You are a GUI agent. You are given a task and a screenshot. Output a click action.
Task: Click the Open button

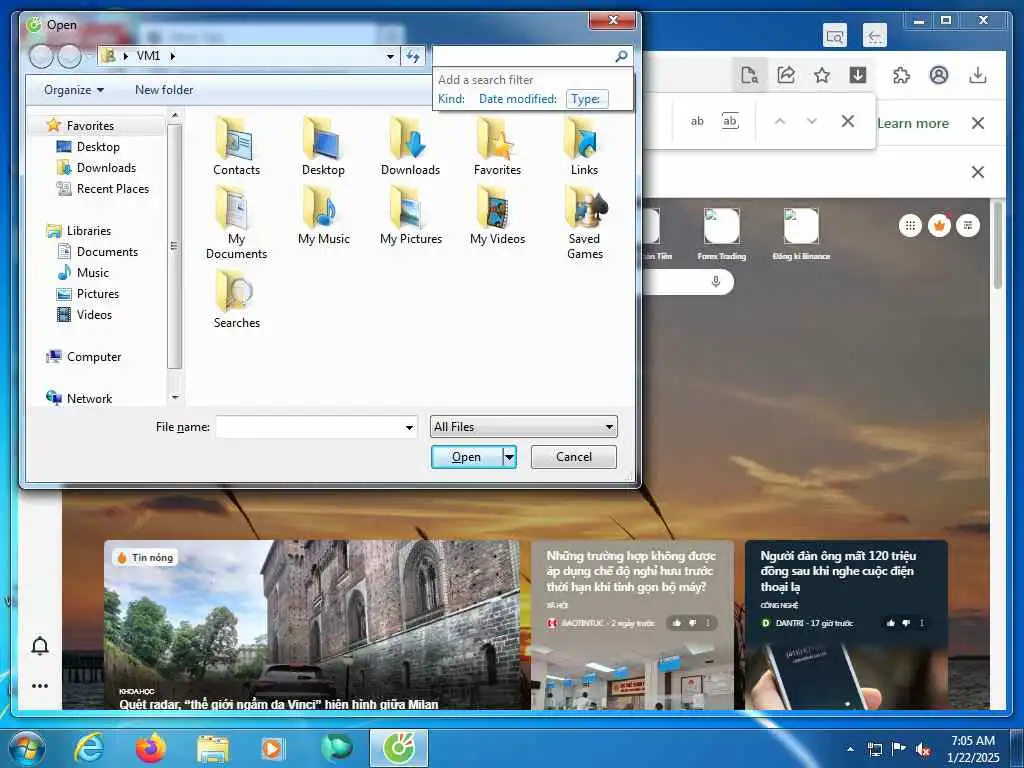[x=467, y=457]
